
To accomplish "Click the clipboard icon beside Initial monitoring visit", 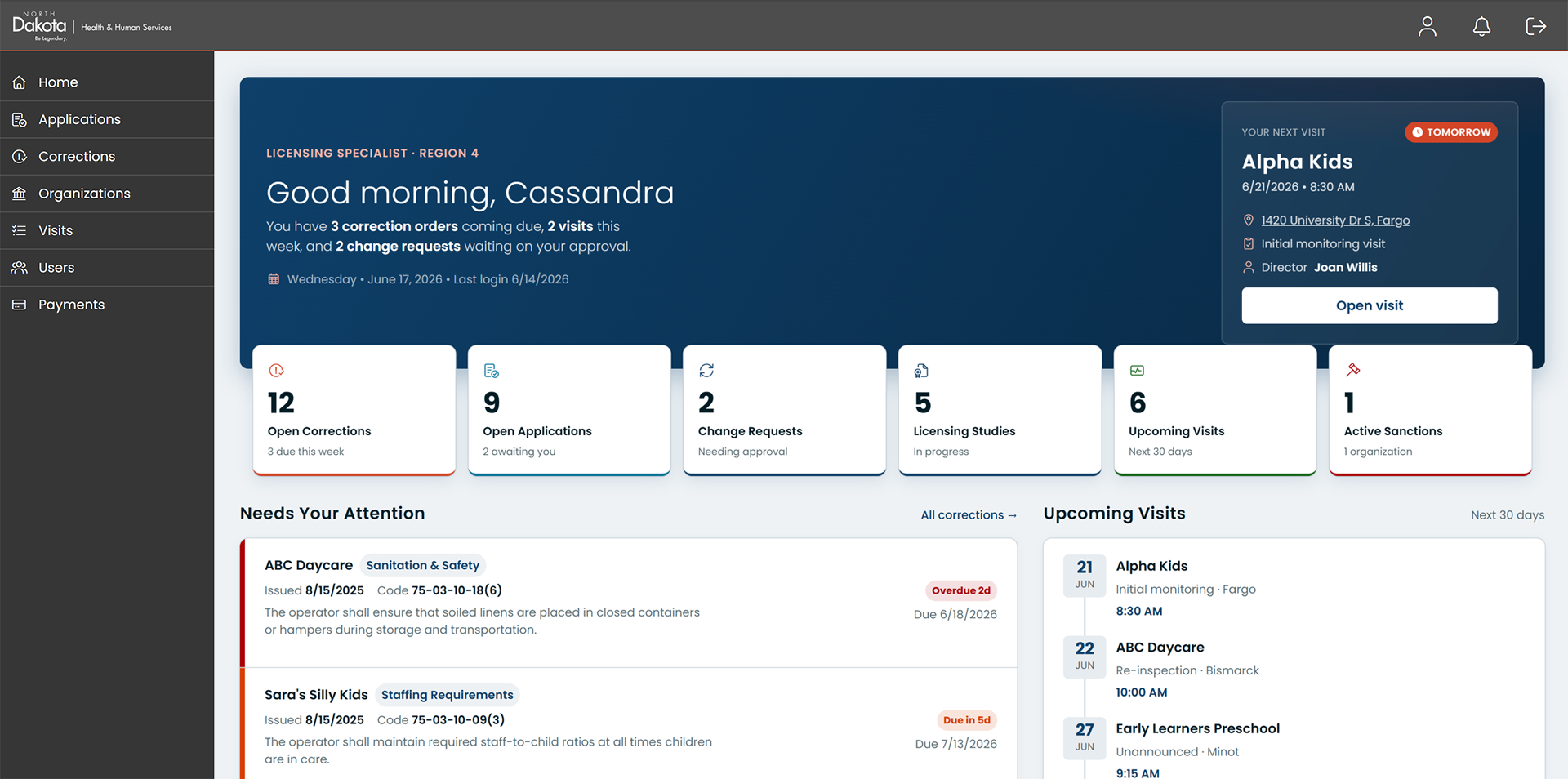I will [x=1248, y=244].
